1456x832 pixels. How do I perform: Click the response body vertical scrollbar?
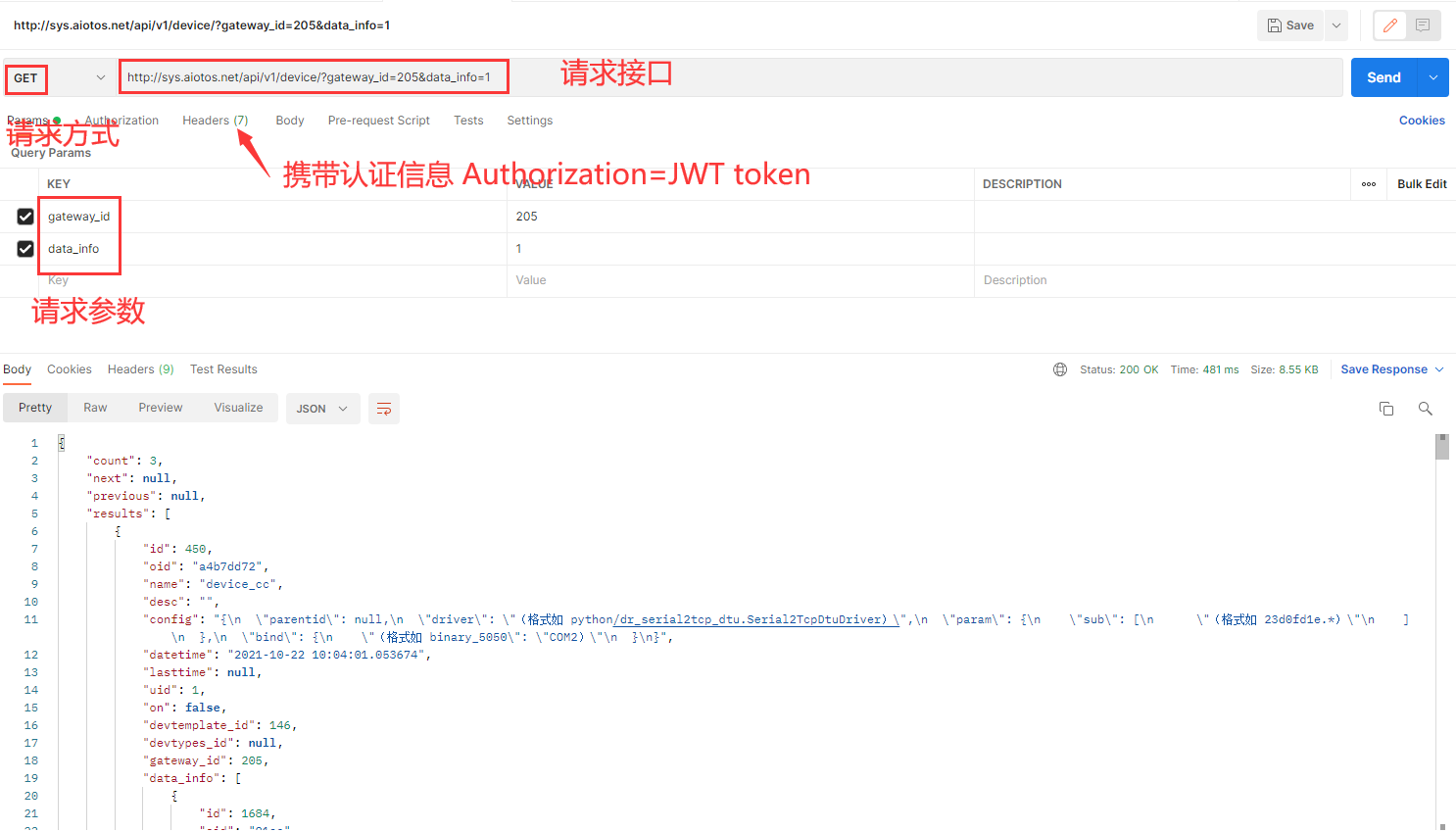coord(1441,588)
